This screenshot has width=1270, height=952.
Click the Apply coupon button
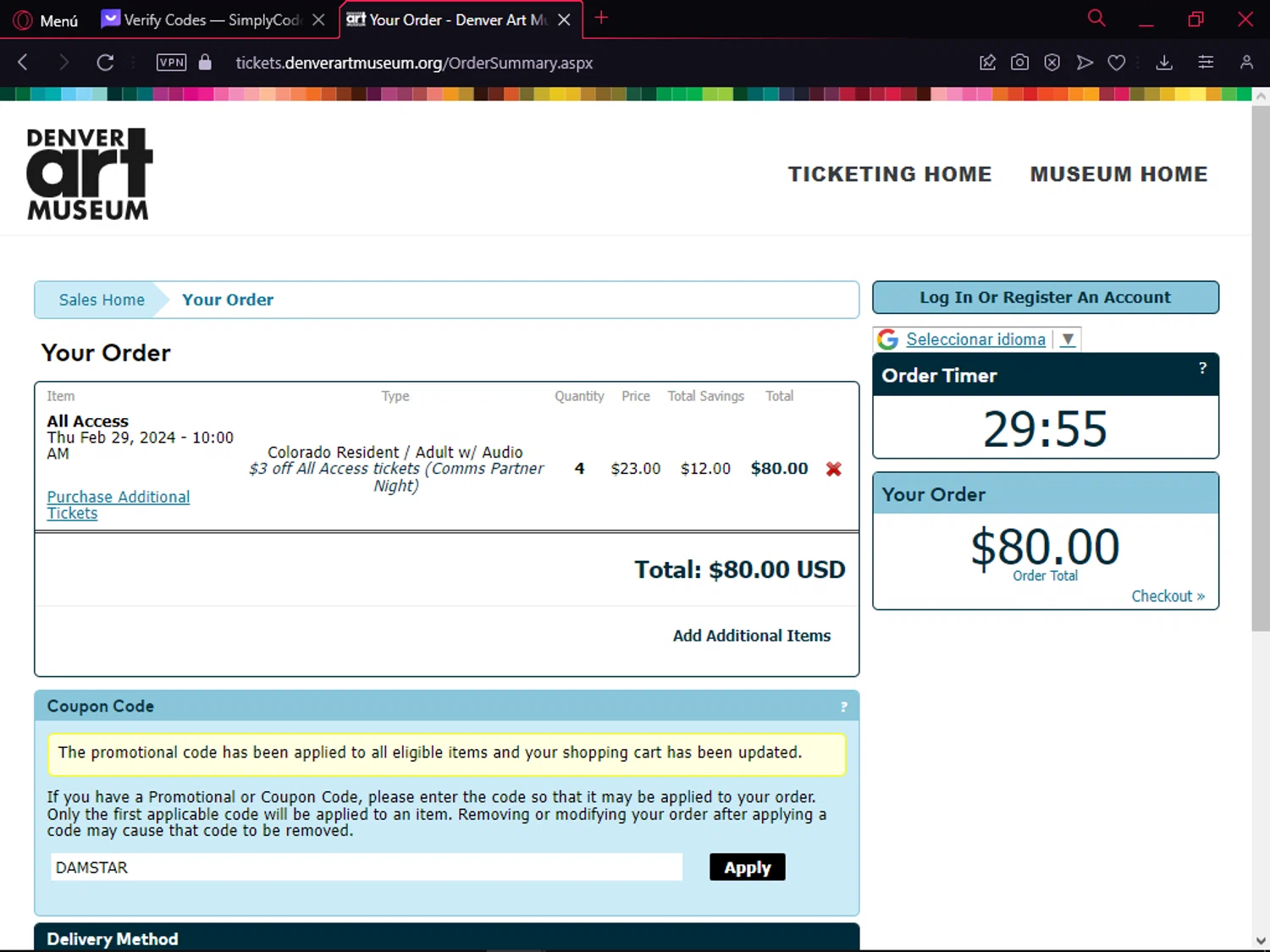pos(748,867)
